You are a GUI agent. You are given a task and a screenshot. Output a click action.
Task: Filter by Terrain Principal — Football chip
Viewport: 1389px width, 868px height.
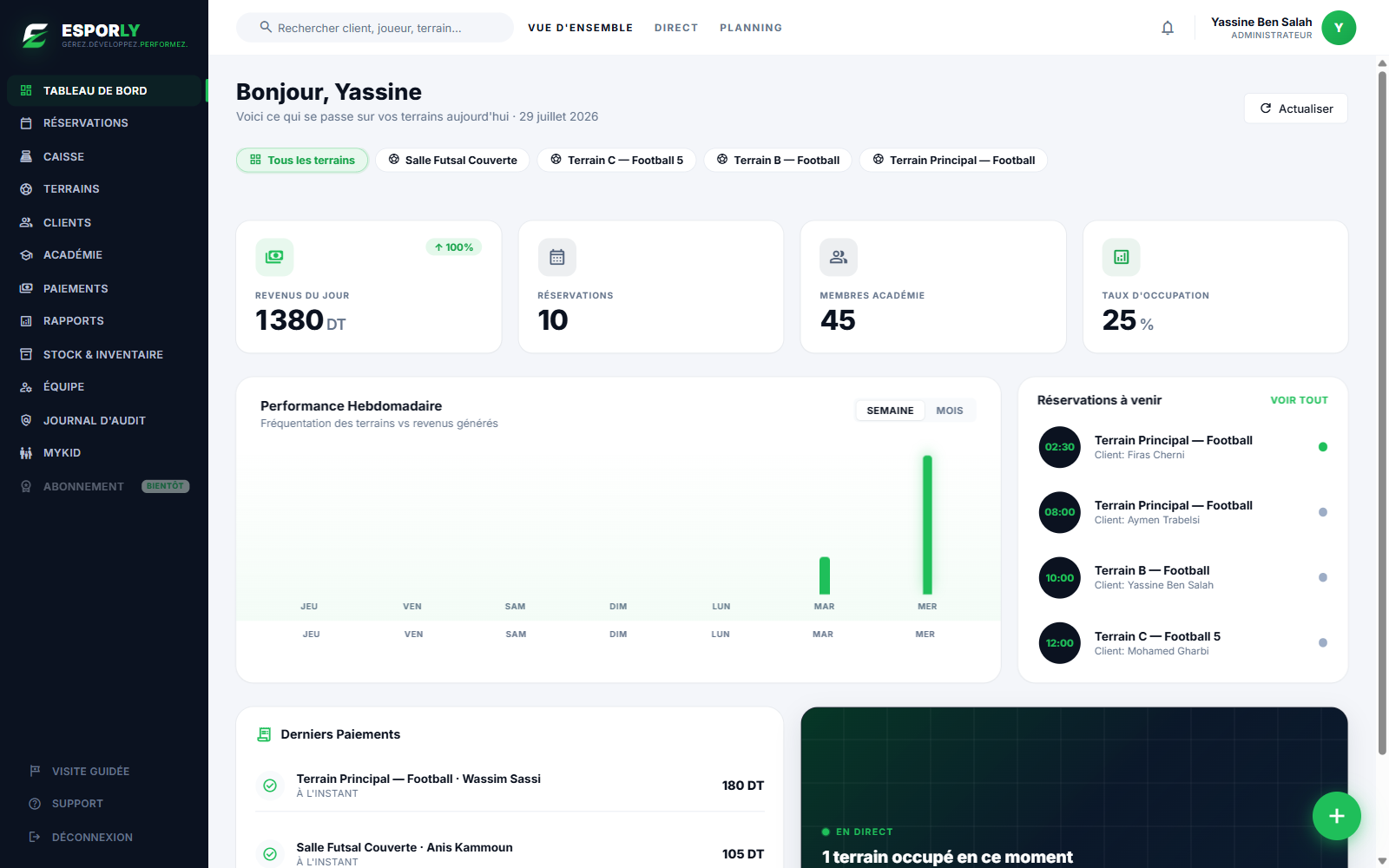click(x=953, y=160)
